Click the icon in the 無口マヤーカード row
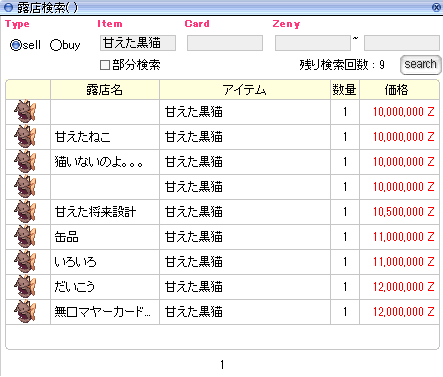The height and width of the screenshot is (377, 443). (25, 312)
